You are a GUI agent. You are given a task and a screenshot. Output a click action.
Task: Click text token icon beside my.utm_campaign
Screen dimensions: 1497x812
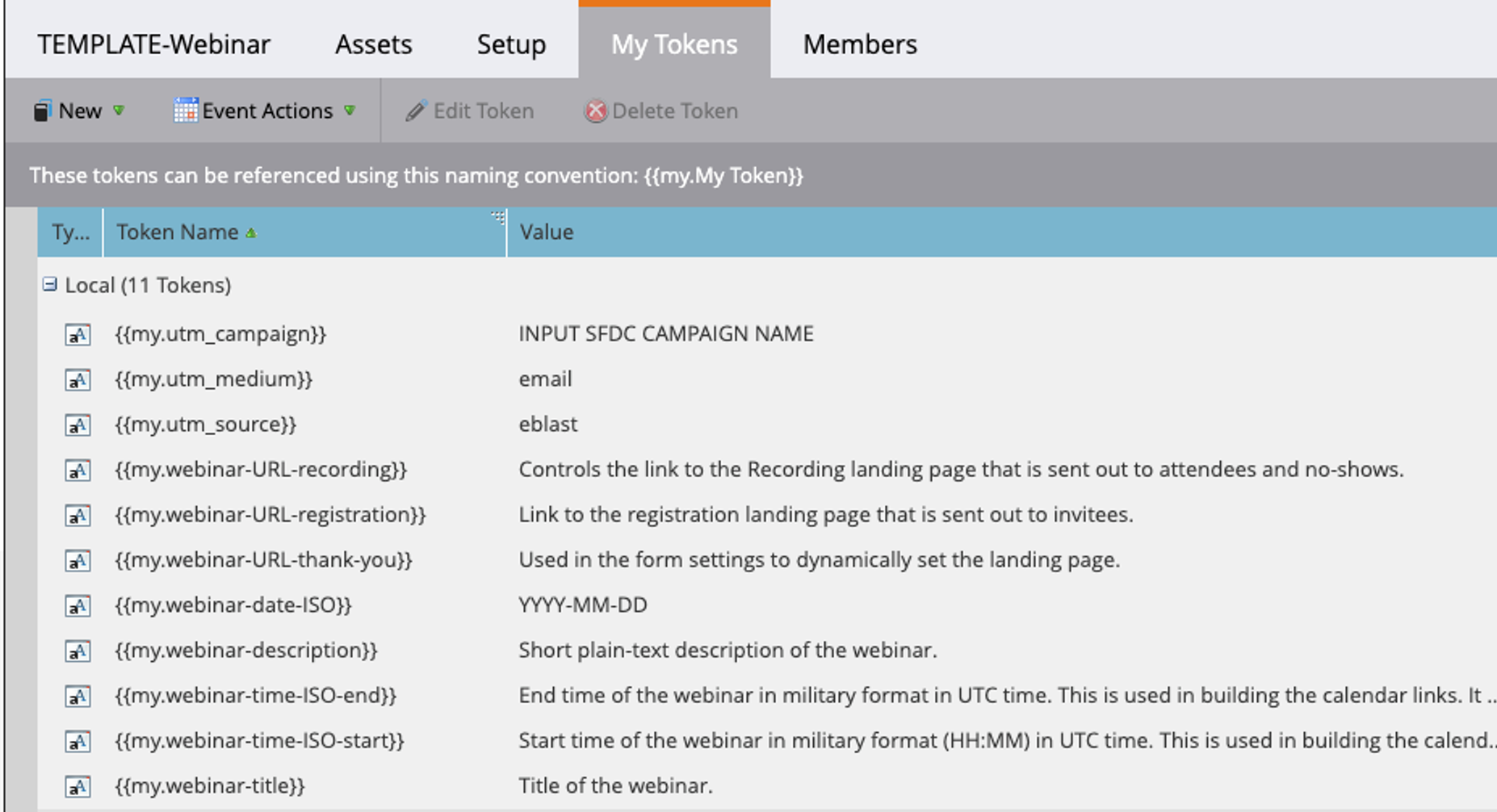78,334
